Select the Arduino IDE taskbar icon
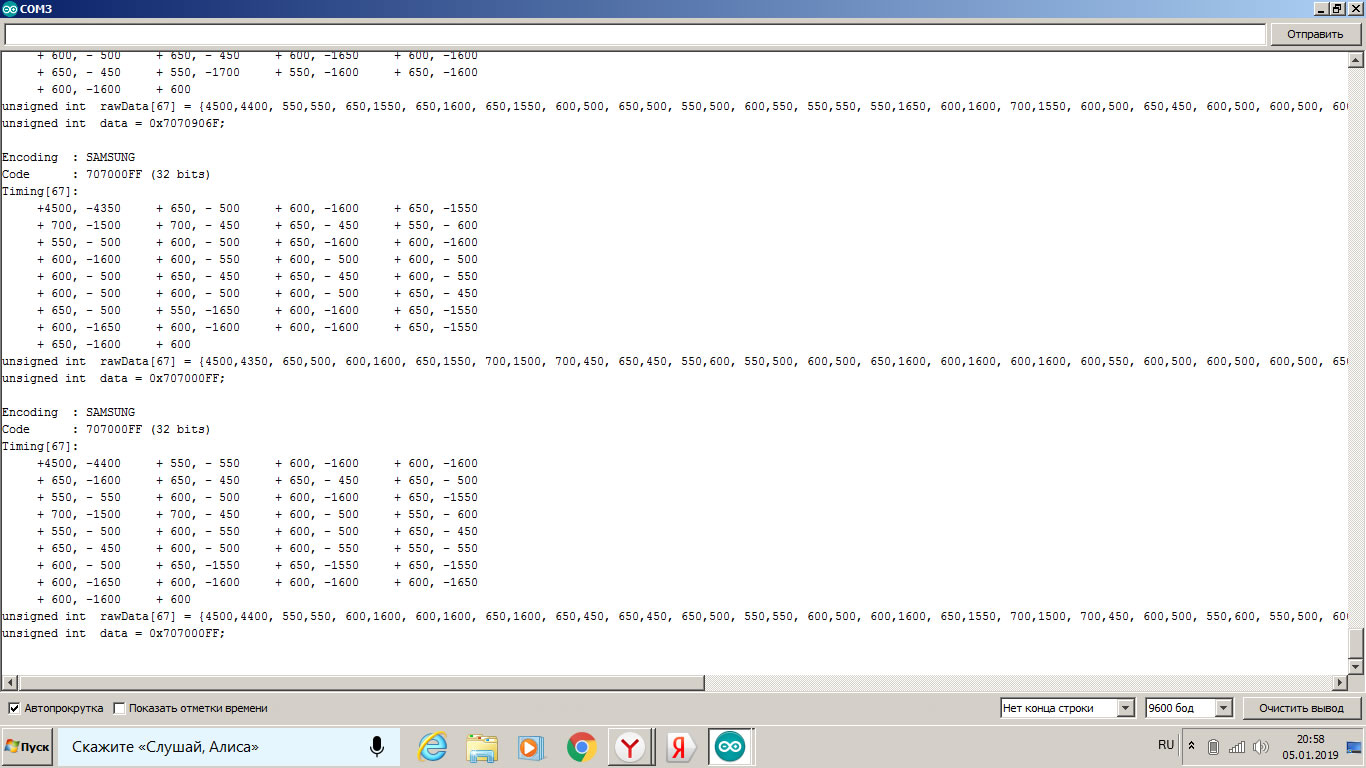The image size is (1366, 768). pos(730,747)
